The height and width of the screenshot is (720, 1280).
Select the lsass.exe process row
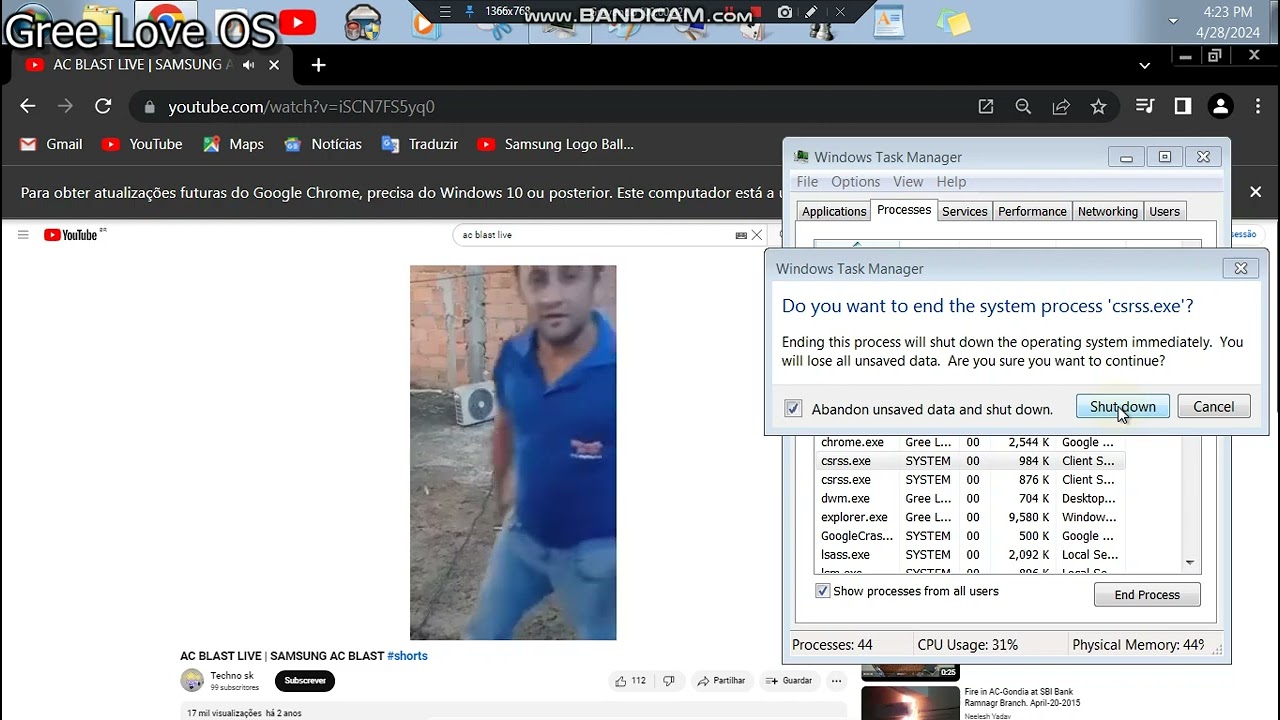point(970,555)
